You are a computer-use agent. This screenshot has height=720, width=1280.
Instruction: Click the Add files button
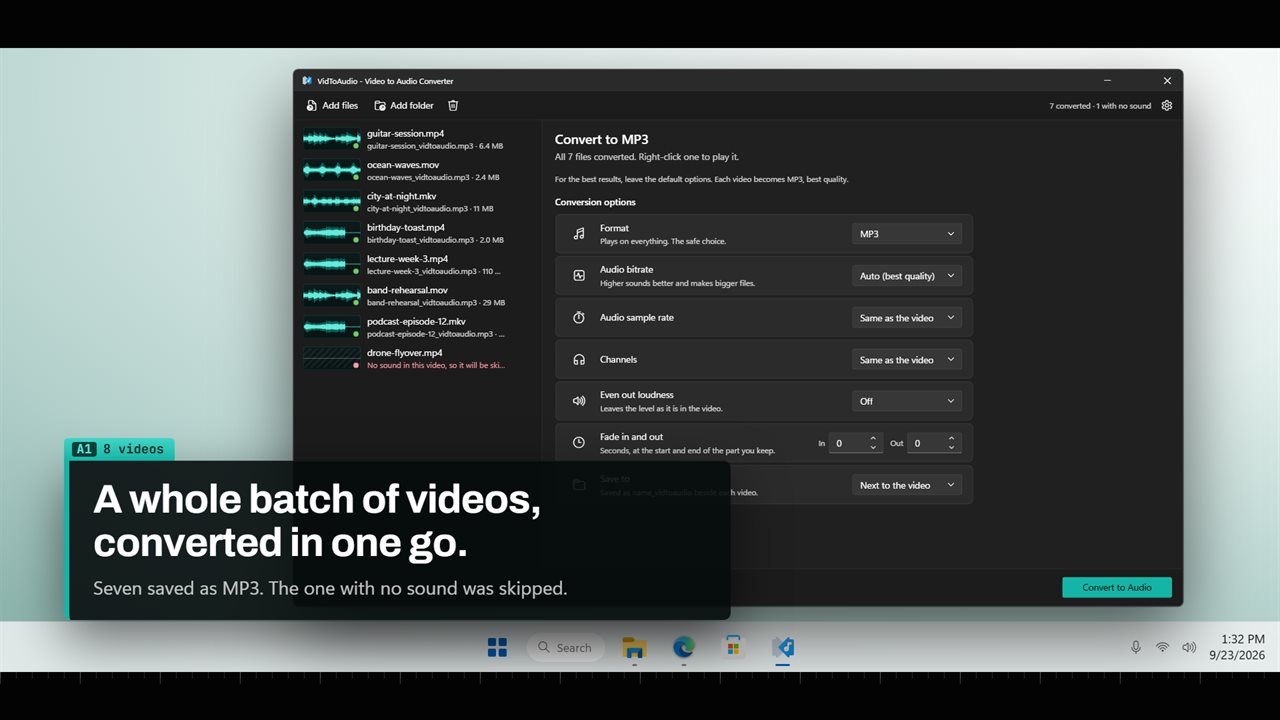[x=332, y=105]
